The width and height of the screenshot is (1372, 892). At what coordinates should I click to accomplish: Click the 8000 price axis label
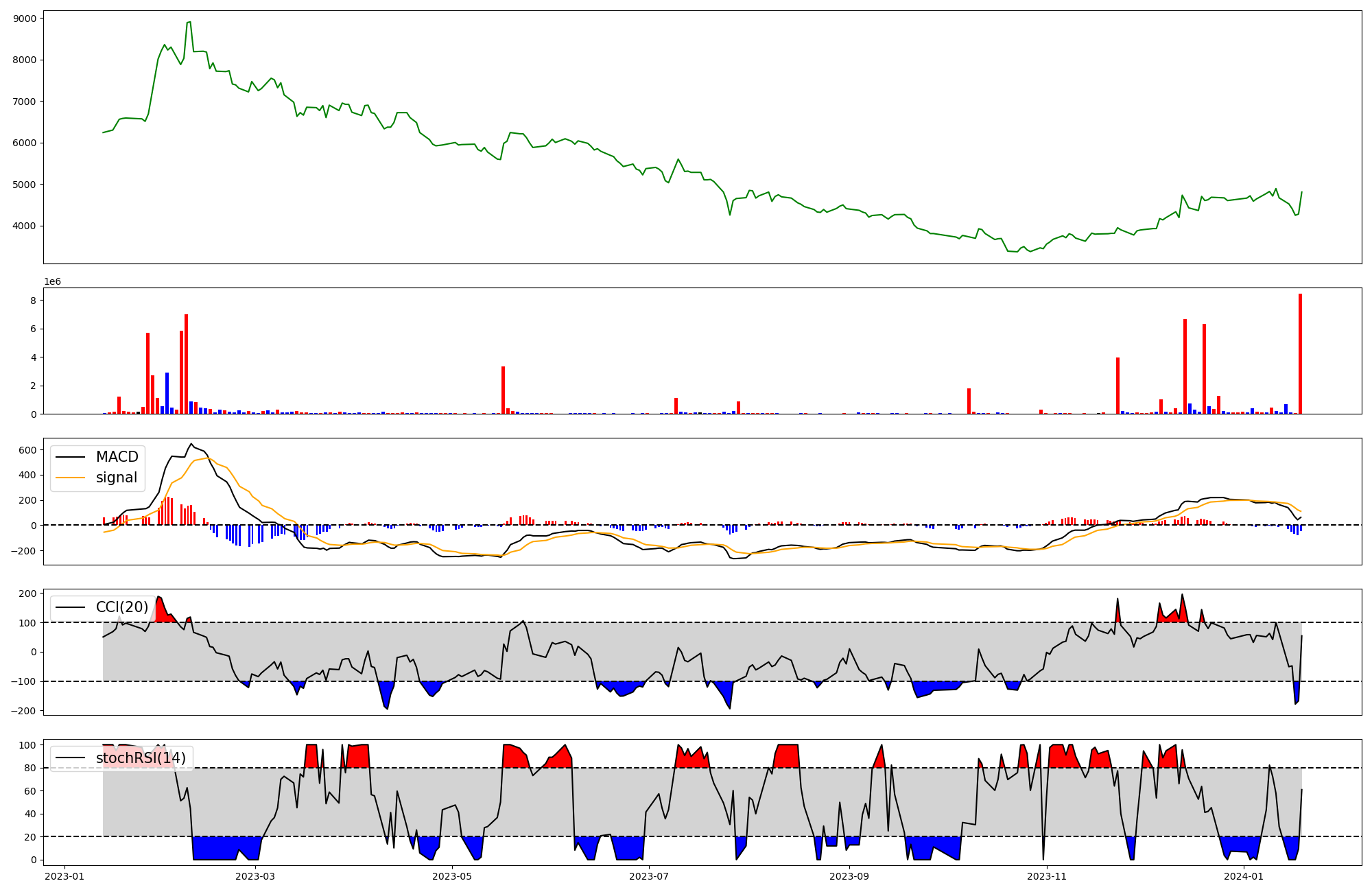click(25, 60)
